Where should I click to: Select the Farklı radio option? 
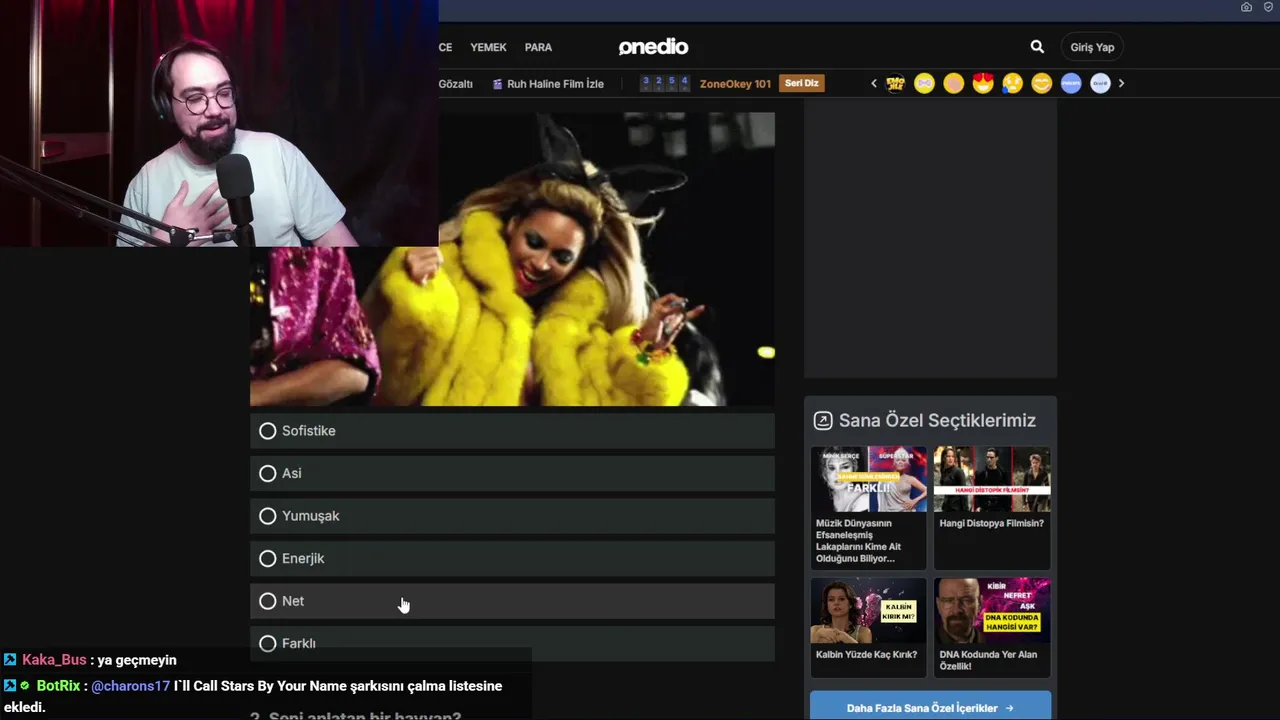tap(512, 643)
